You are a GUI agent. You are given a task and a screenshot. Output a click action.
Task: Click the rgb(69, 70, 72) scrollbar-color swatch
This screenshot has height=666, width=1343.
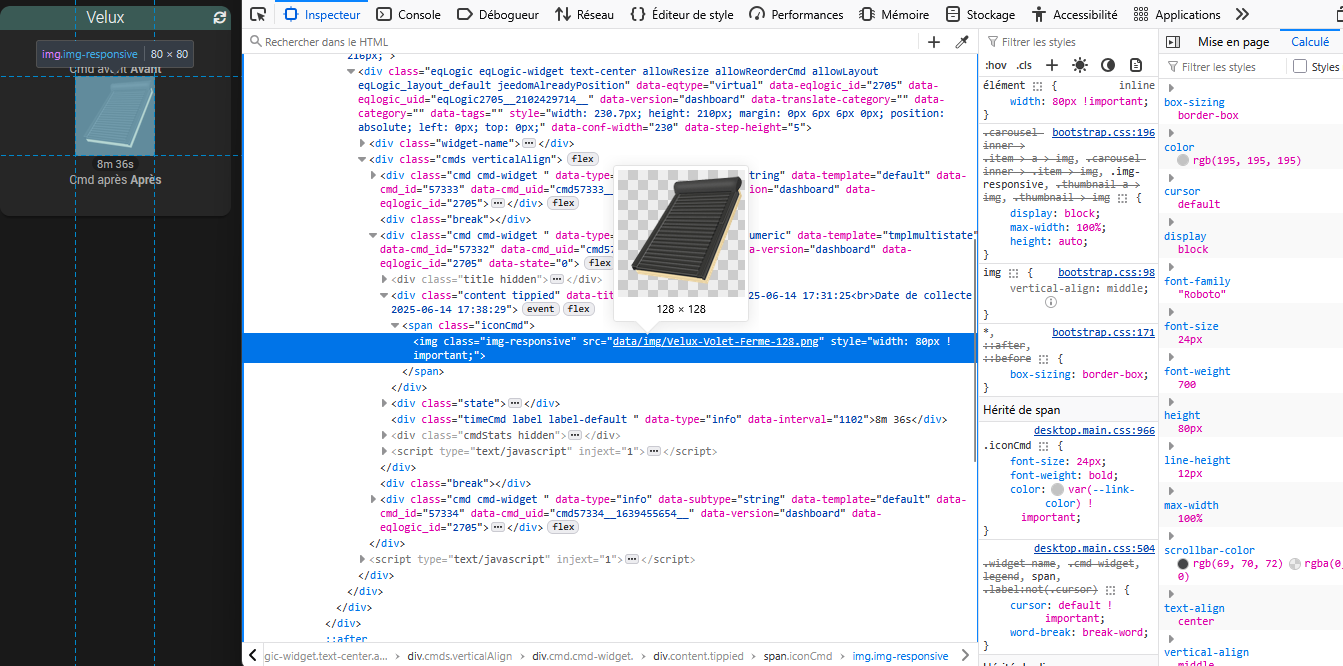(1183, 564)
